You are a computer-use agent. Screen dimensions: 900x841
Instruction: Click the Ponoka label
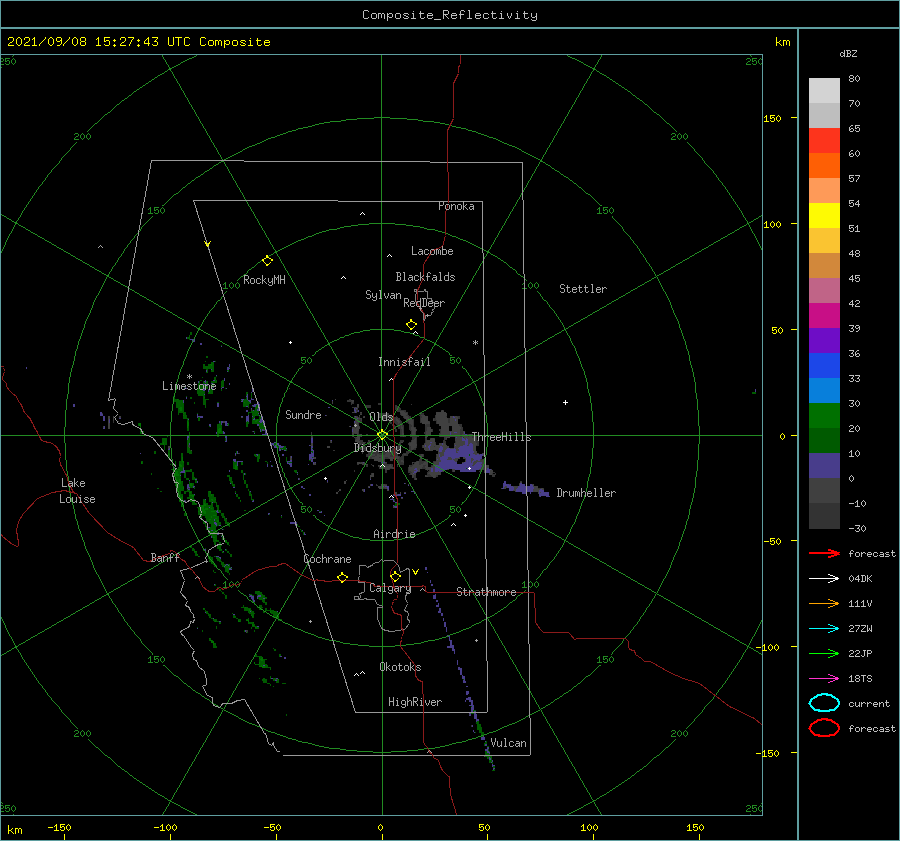(x=456, y=206)
